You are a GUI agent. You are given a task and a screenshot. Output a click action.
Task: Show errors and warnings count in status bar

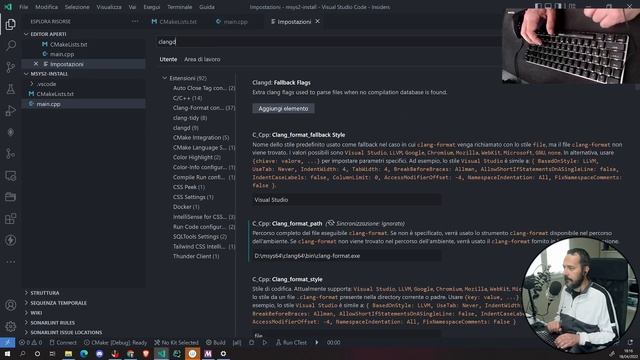[x=31, y=342]
